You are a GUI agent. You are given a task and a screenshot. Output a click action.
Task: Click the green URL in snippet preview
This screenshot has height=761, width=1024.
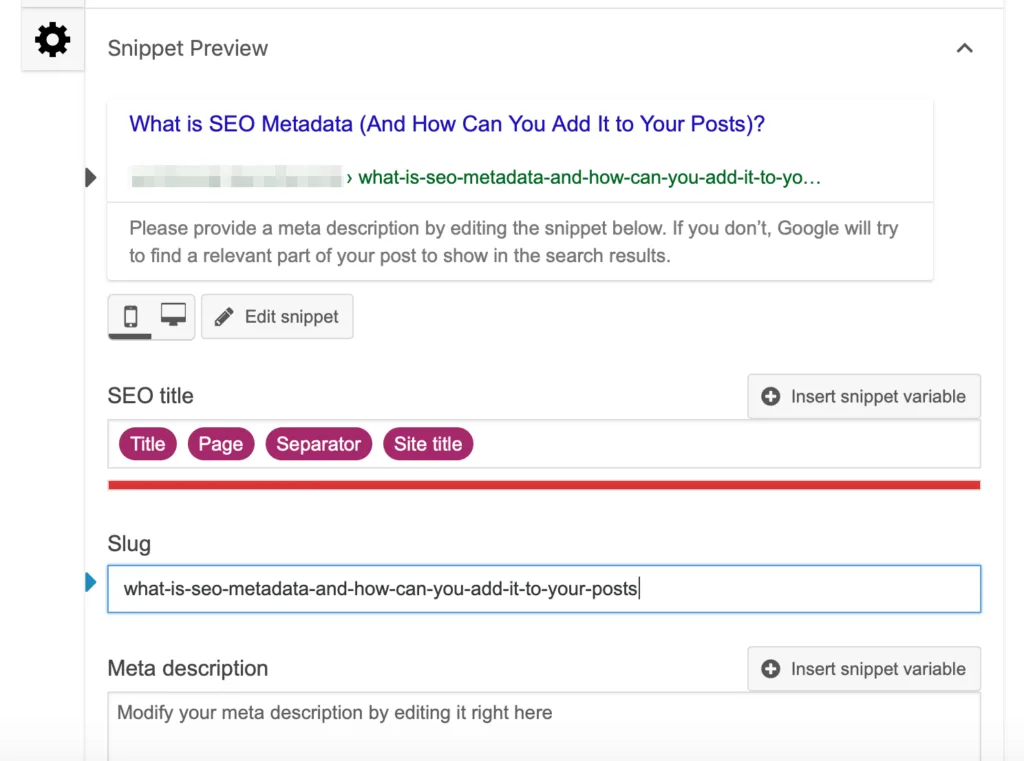click(589, 178)
